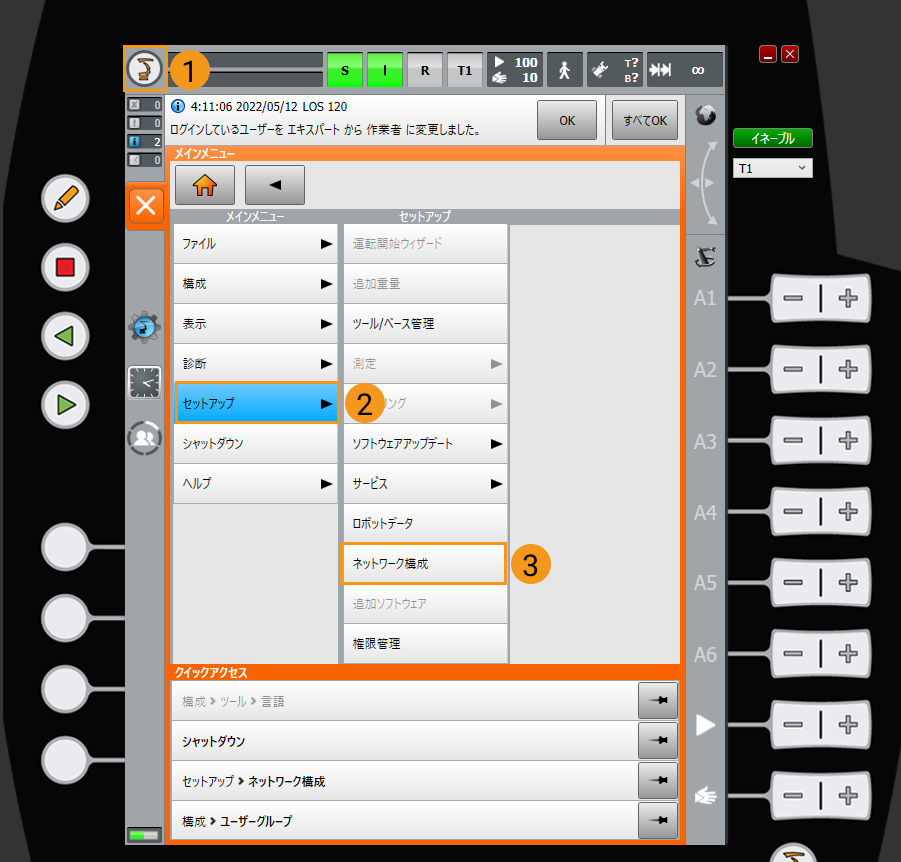Pin the 構成 > ユーザーグループ quick access entry
Screen dimensions: 901x862
point(658,821)
